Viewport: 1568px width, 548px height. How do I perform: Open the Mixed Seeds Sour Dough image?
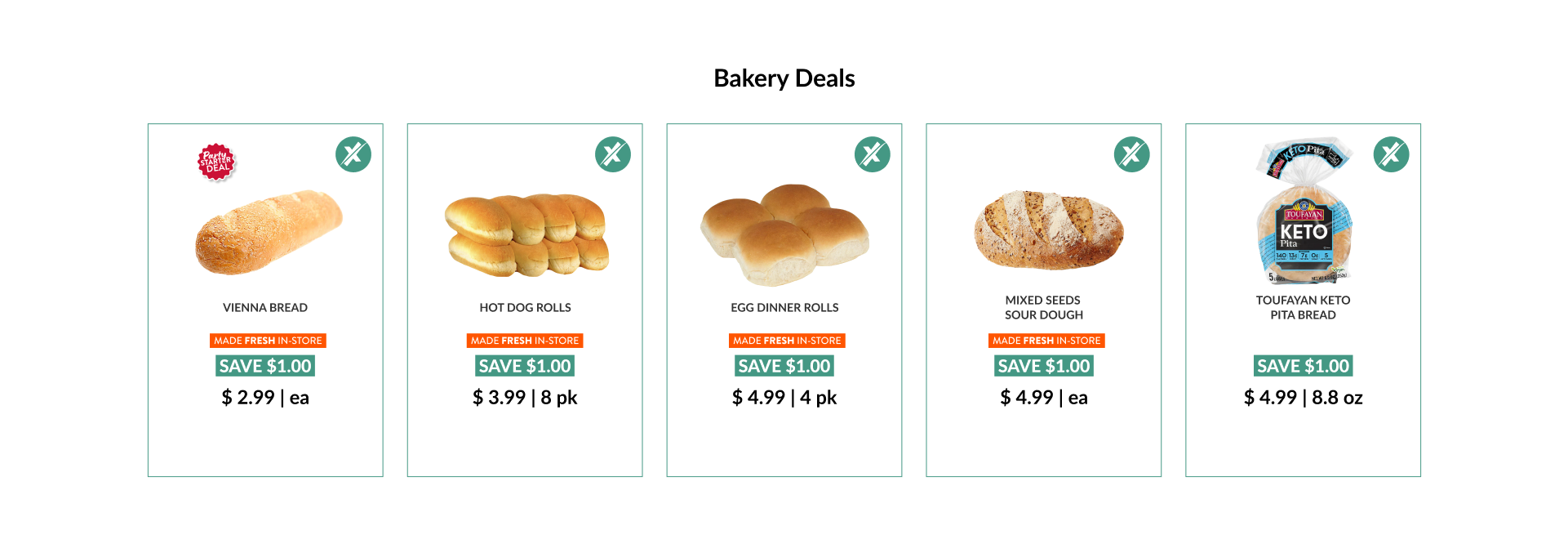click(x=1049, y=231)
